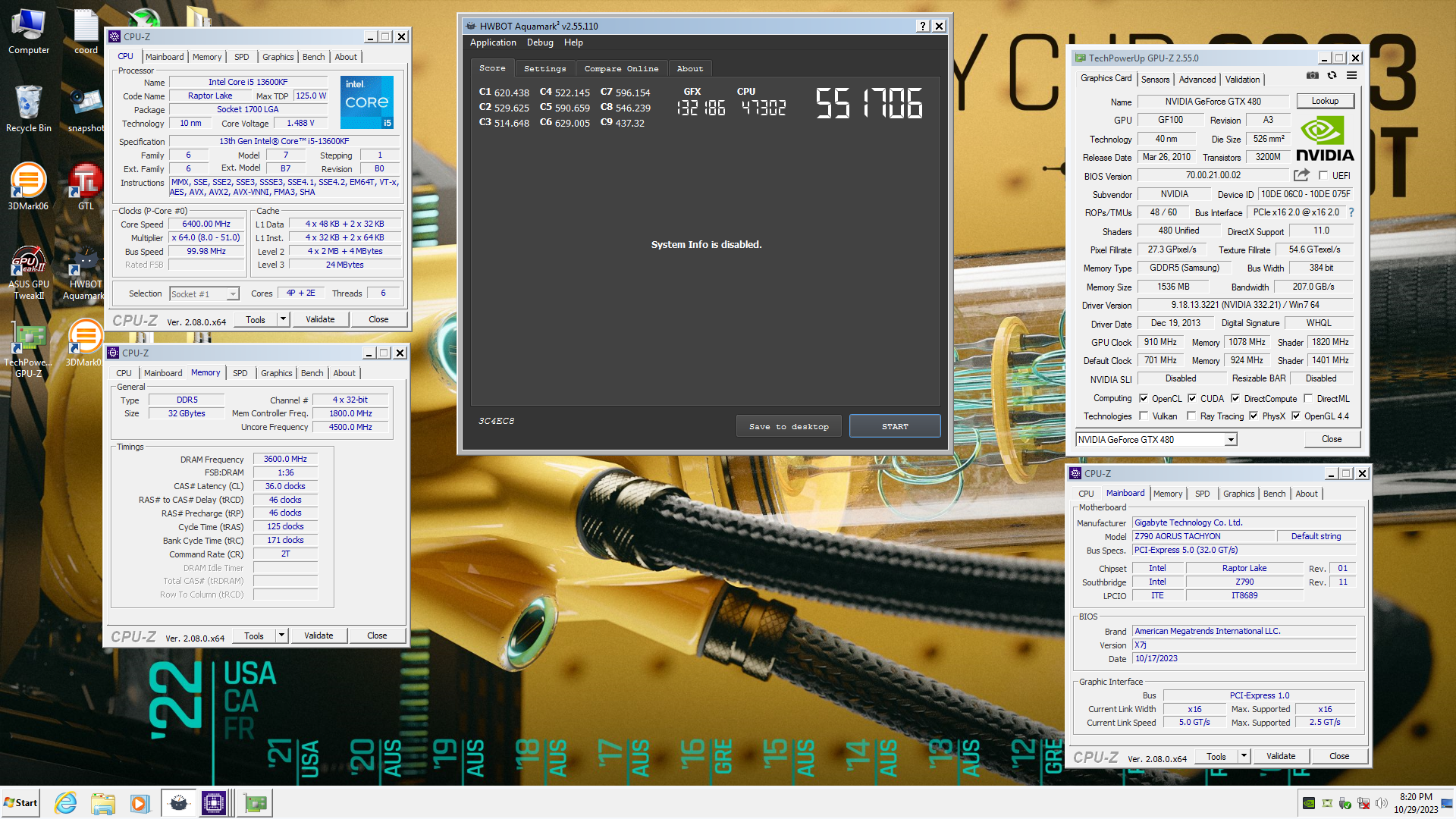Toggle PhysX checkbox in GPU-Z
Viewport: 1456px width, 819px height.
pyautogui.click(x=1254, y=416)
